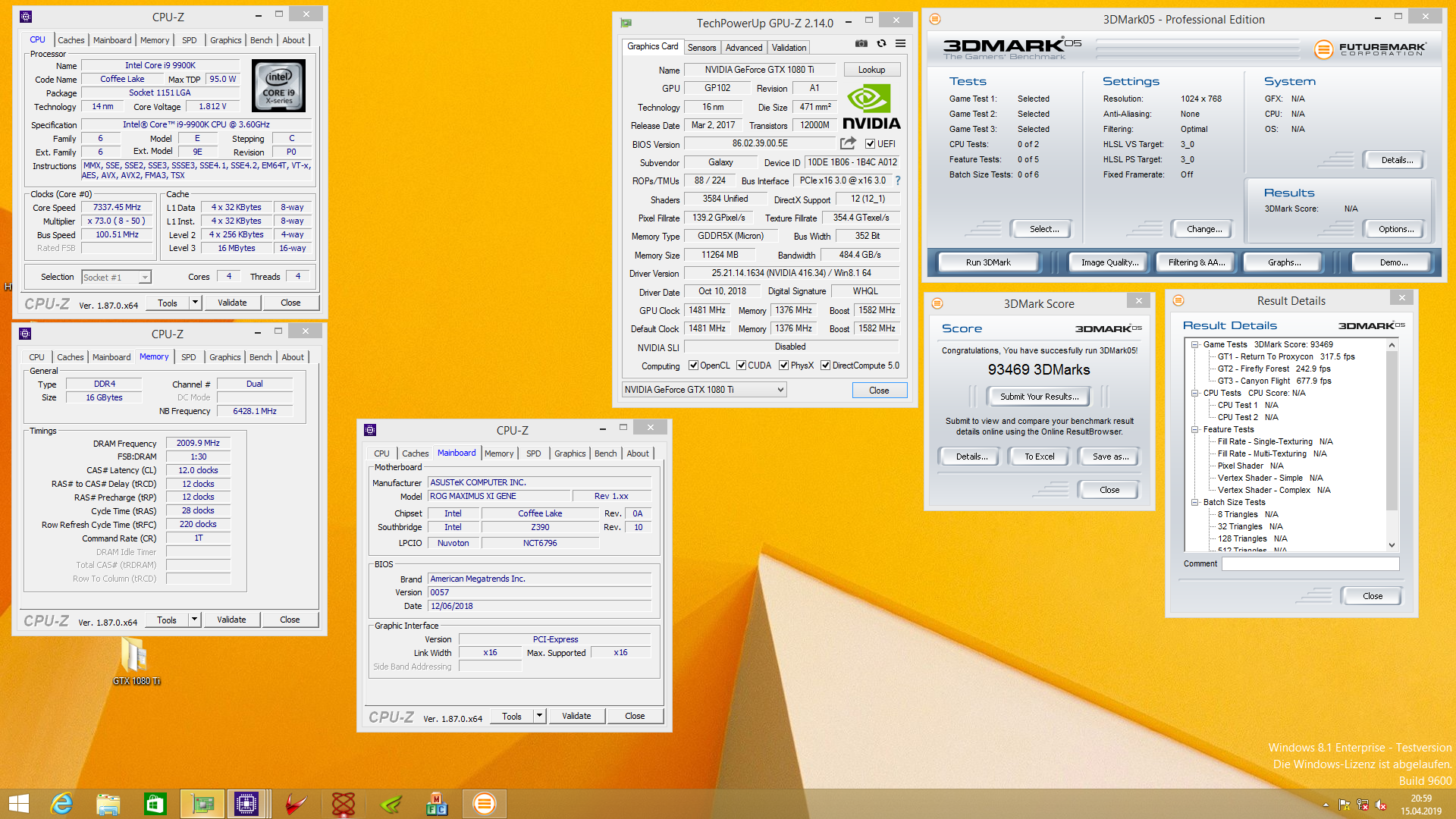Click the Result Details vertical scrollbar thumb
Screen dimensions: 1456x819
click(x=1392, y=430)
